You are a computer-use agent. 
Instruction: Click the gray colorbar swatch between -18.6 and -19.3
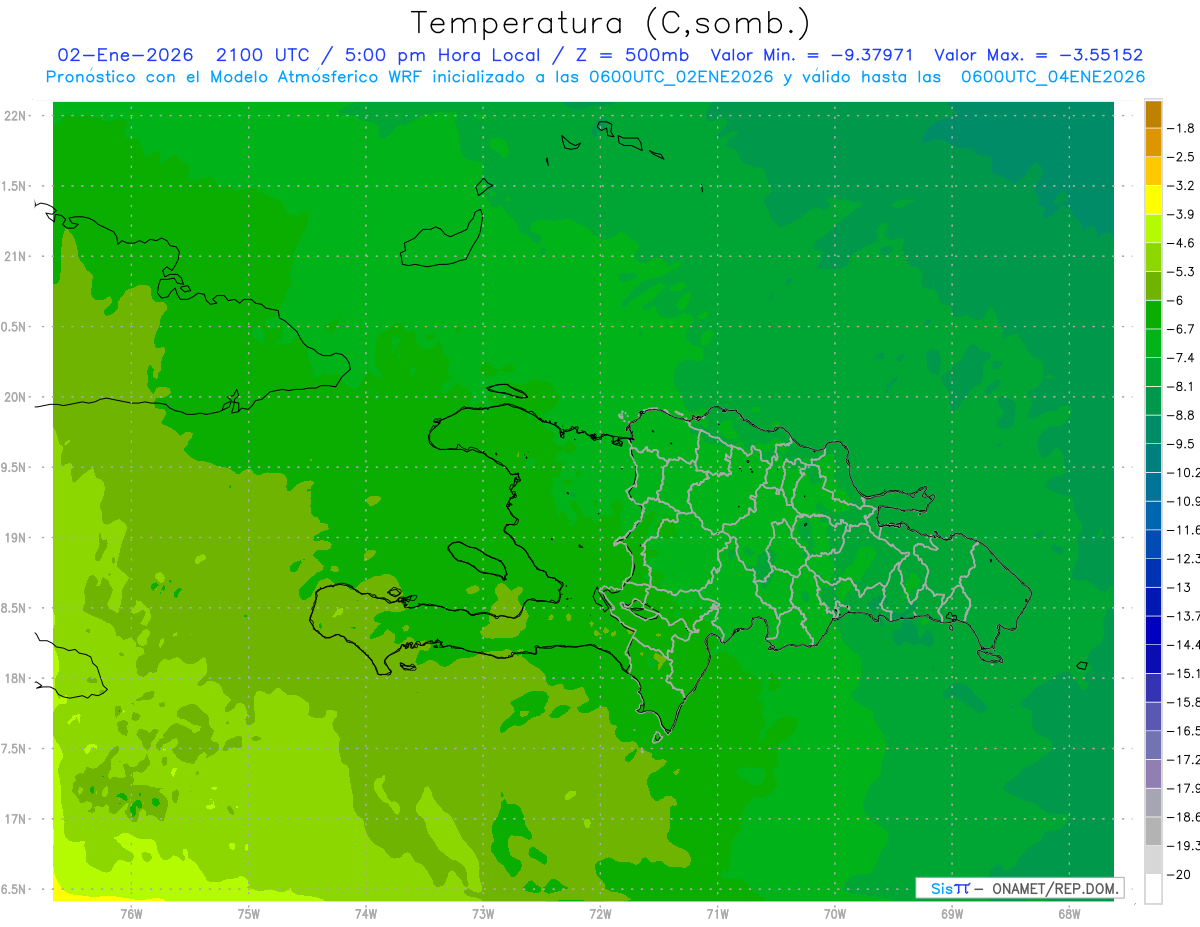1153,831
